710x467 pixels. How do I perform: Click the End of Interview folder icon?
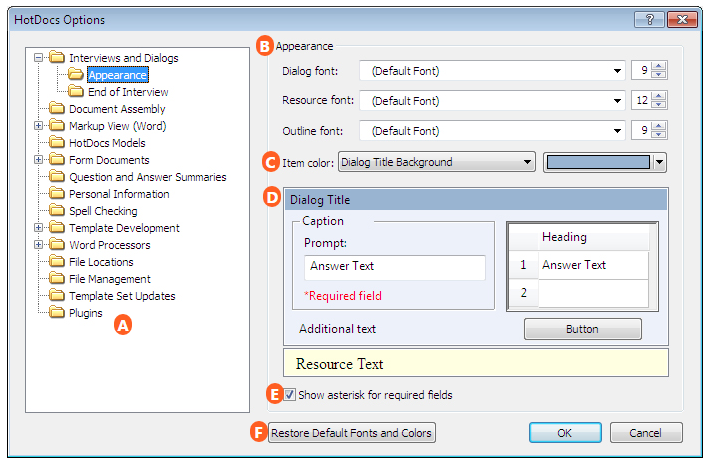(76, 91)
